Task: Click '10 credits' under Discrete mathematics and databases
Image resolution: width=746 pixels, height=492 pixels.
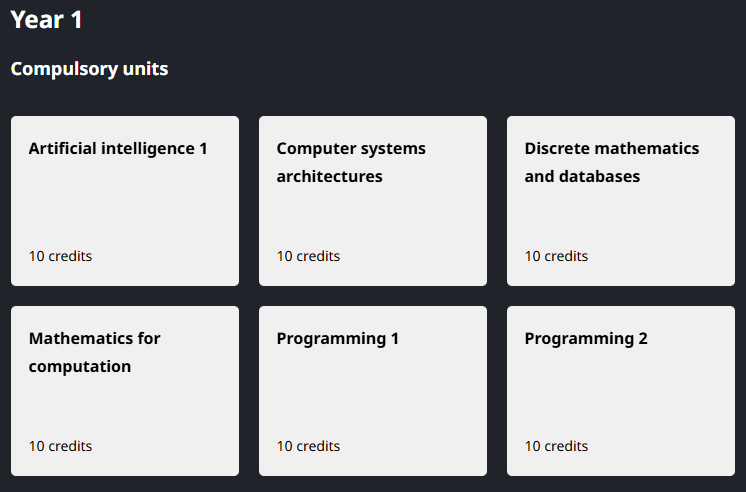Action: 556,256
